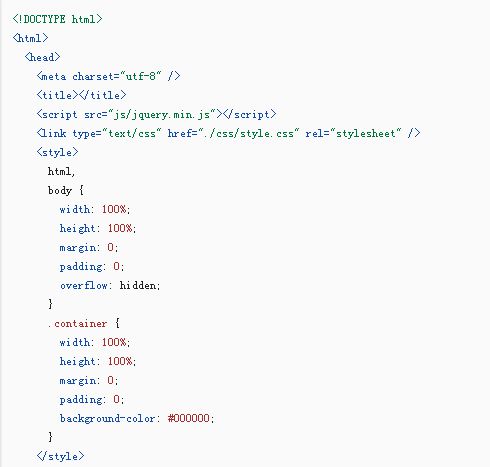The image size is (490, 467).
Task: Click the .container selector
Action: (78, 323)
